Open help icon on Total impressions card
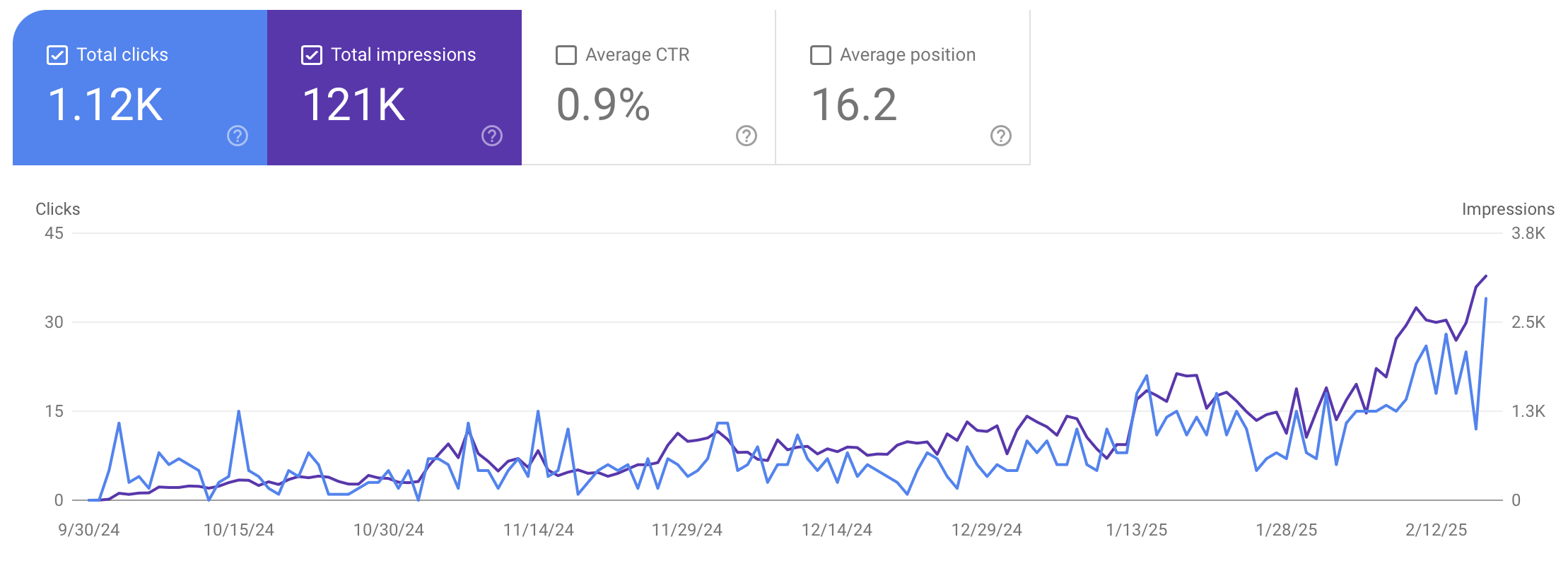Screen dimensions: 1568x561 click(x=492, y=136)
